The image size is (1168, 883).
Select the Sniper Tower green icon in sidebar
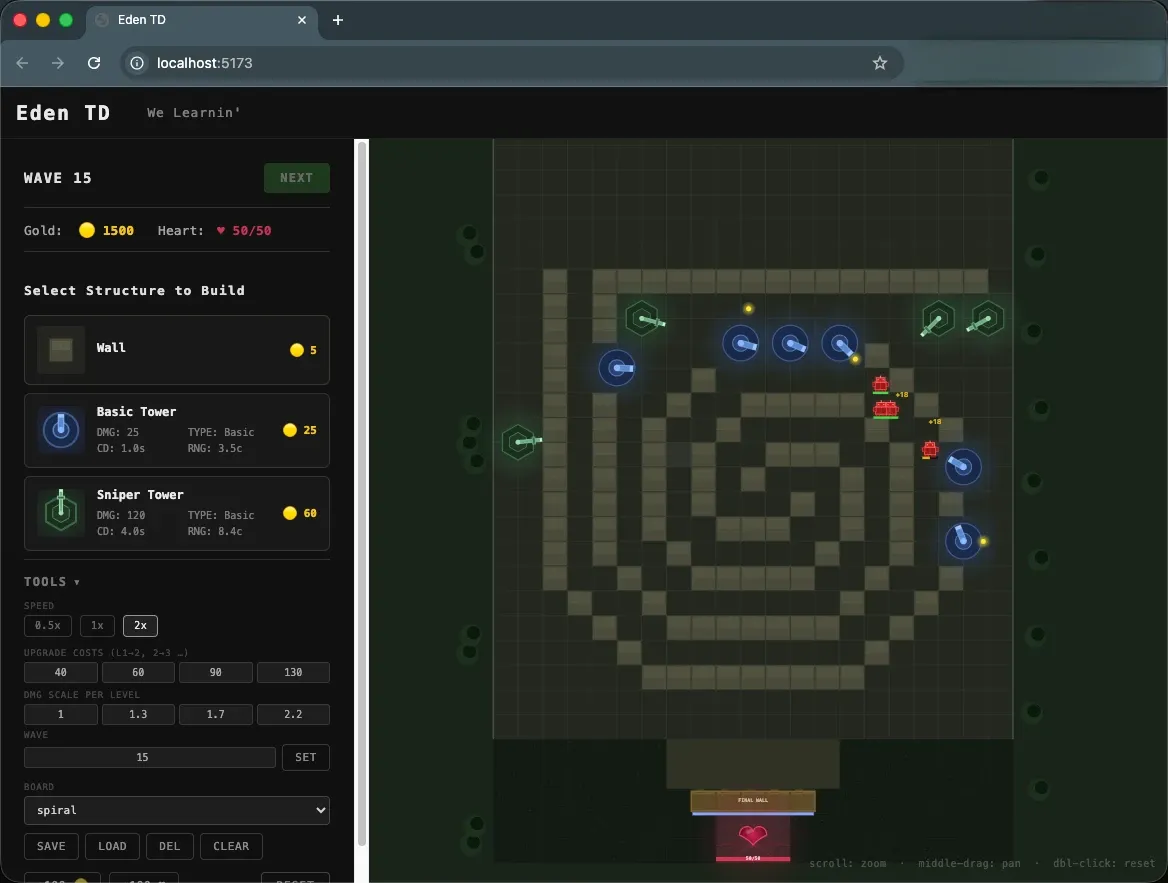click(60, 513)
